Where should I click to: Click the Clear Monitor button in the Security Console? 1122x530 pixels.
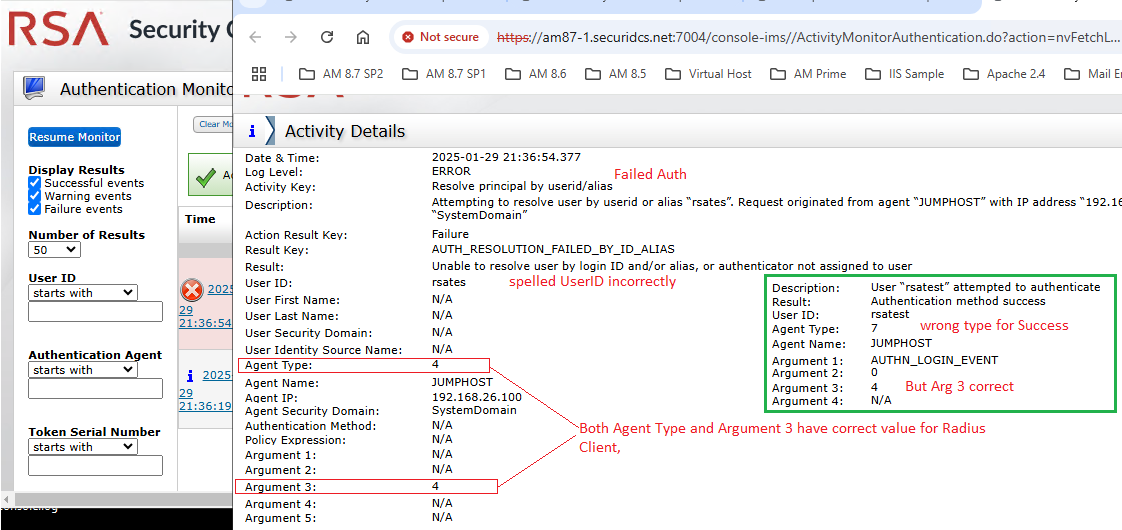tap(213, 124)
